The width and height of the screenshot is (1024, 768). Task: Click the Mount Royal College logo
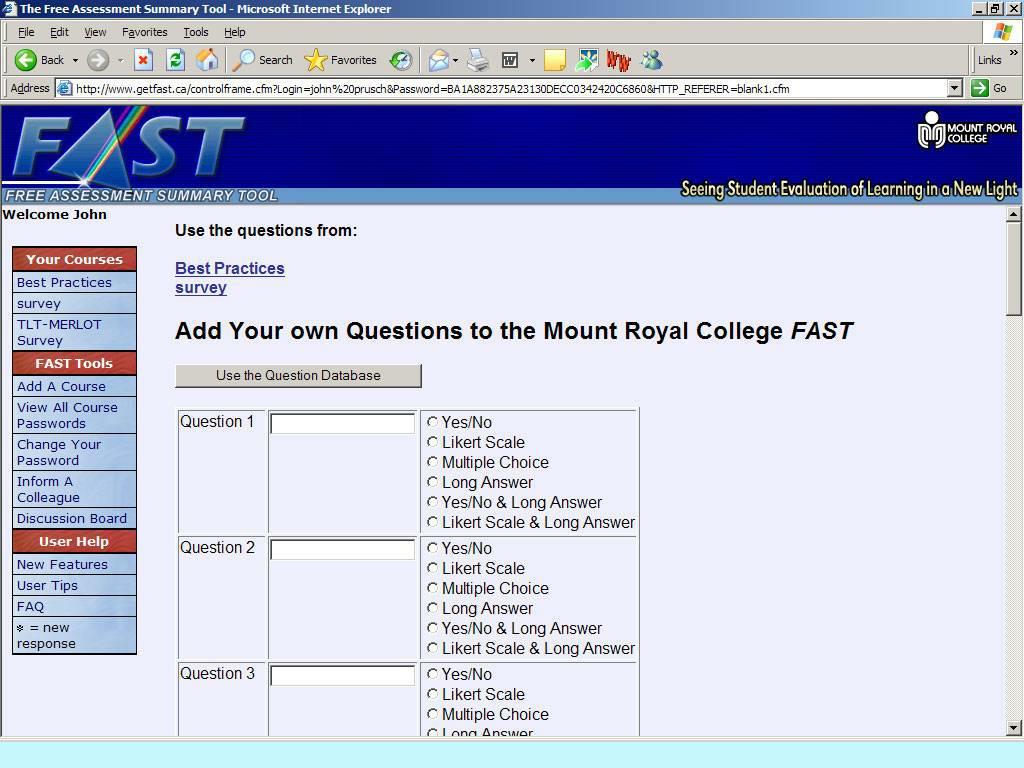[x=967, y=130]
